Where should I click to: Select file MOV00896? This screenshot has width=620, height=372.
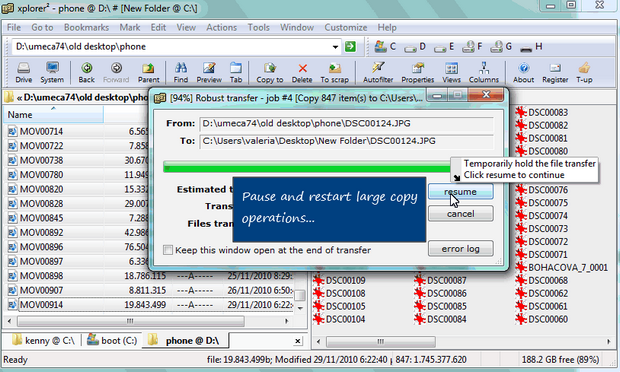[x=41, y=247]
